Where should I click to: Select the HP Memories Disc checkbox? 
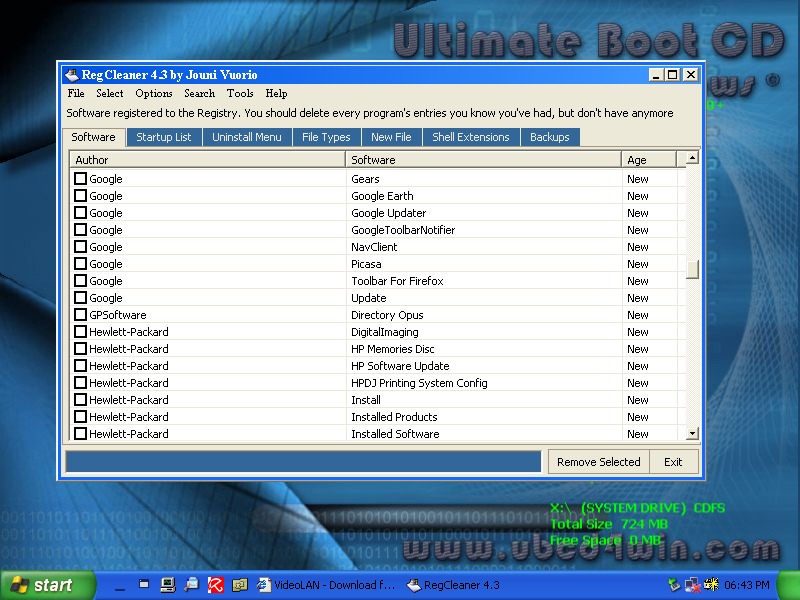point(81,349)
